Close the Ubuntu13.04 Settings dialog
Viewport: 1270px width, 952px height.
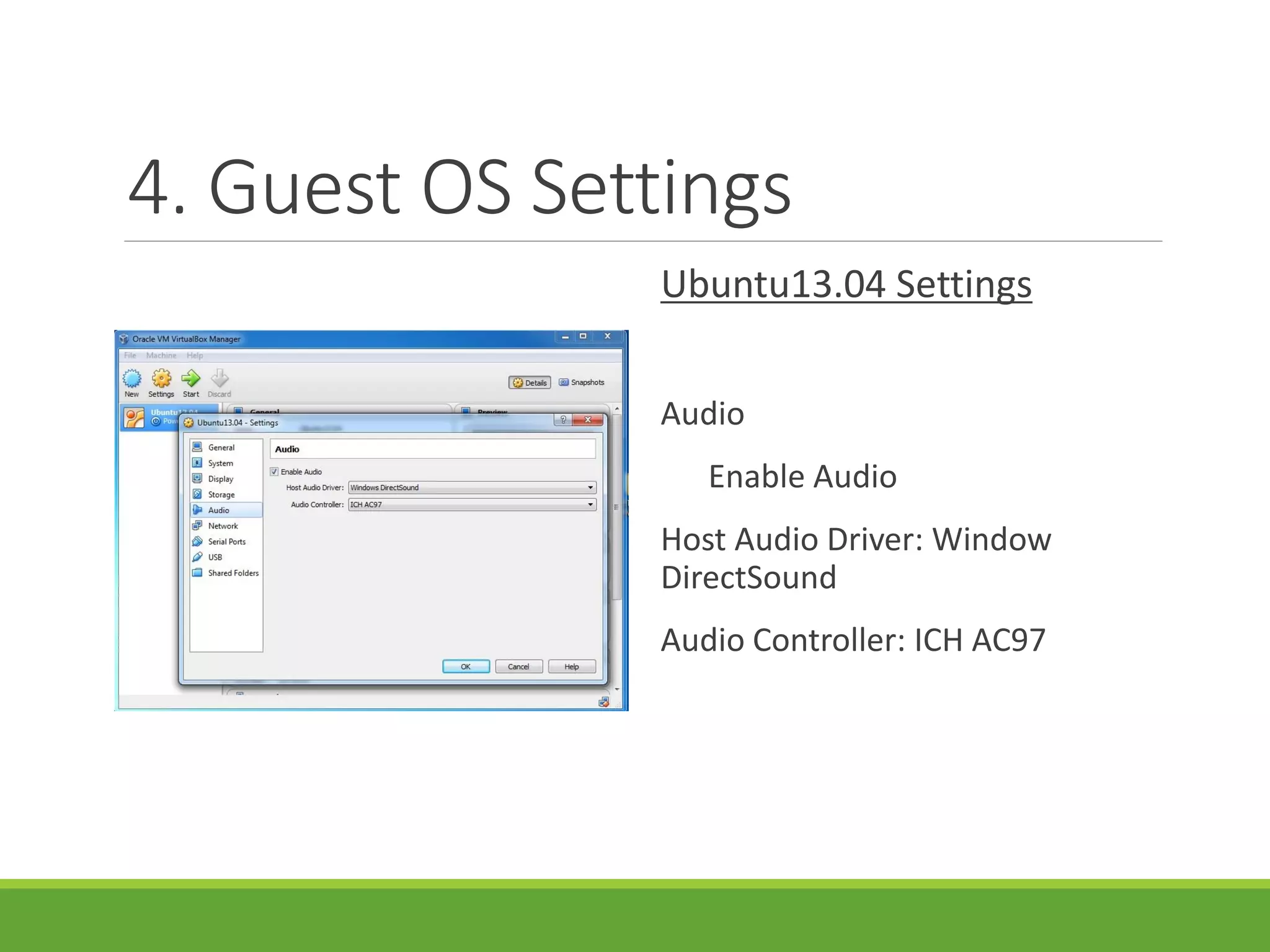(x=587, y=420)
